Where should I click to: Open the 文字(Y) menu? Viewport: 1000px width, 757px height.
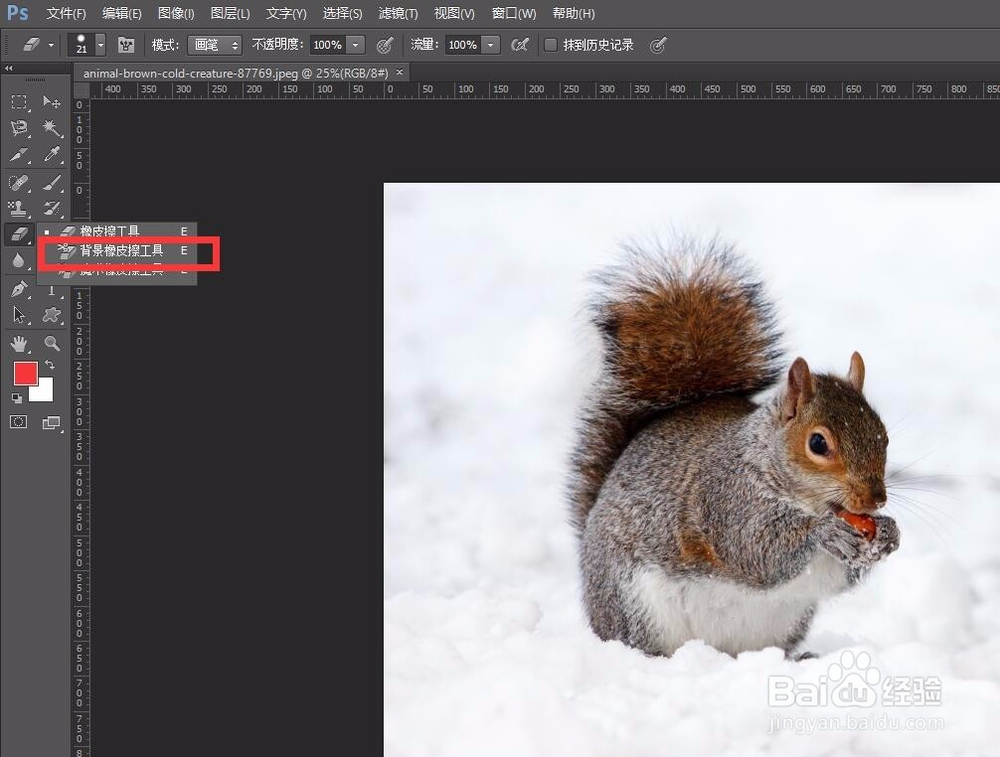click(286, 13)
